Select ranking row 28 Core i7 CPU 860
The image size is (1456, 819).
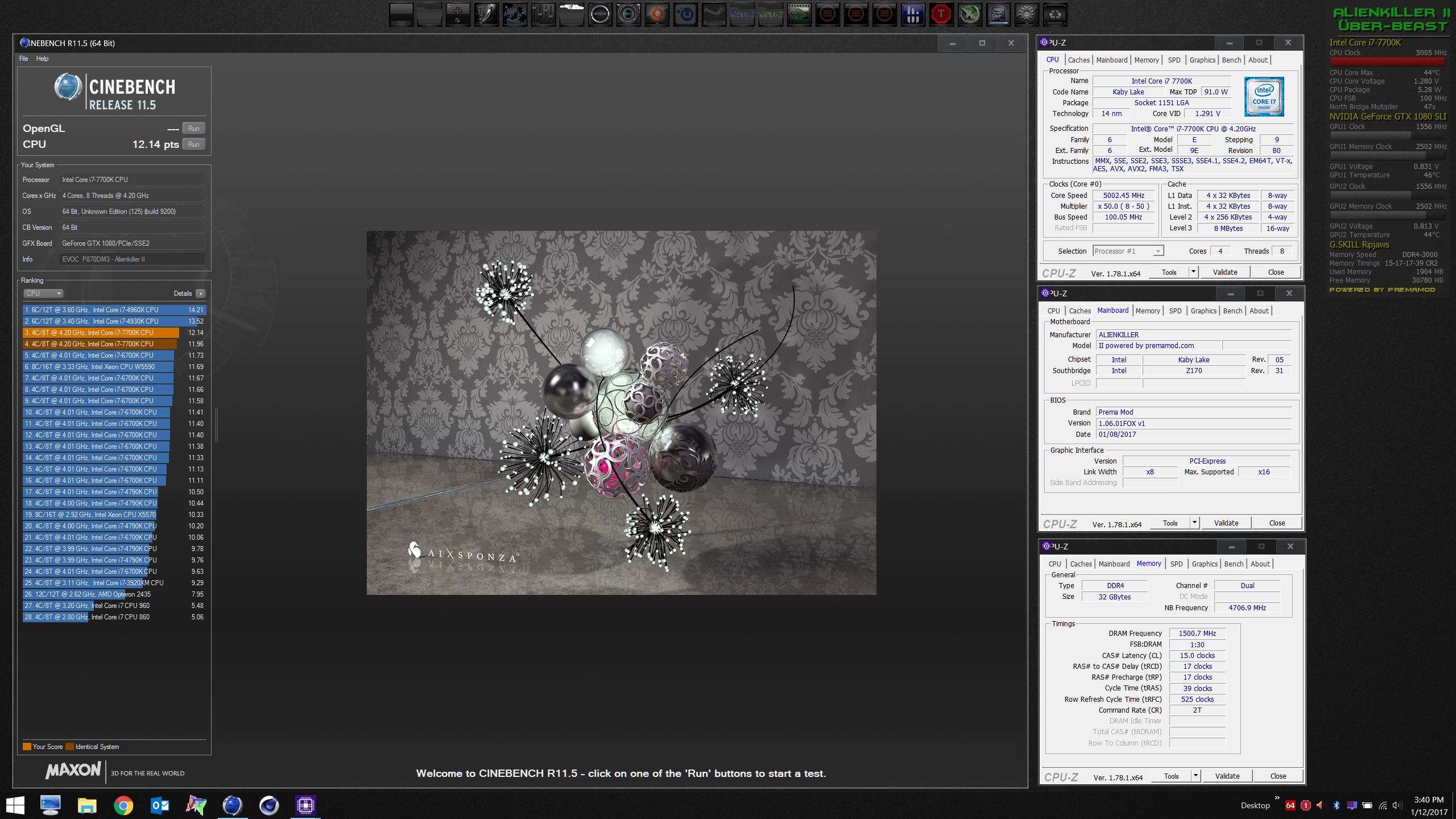[x=114, y=617]
